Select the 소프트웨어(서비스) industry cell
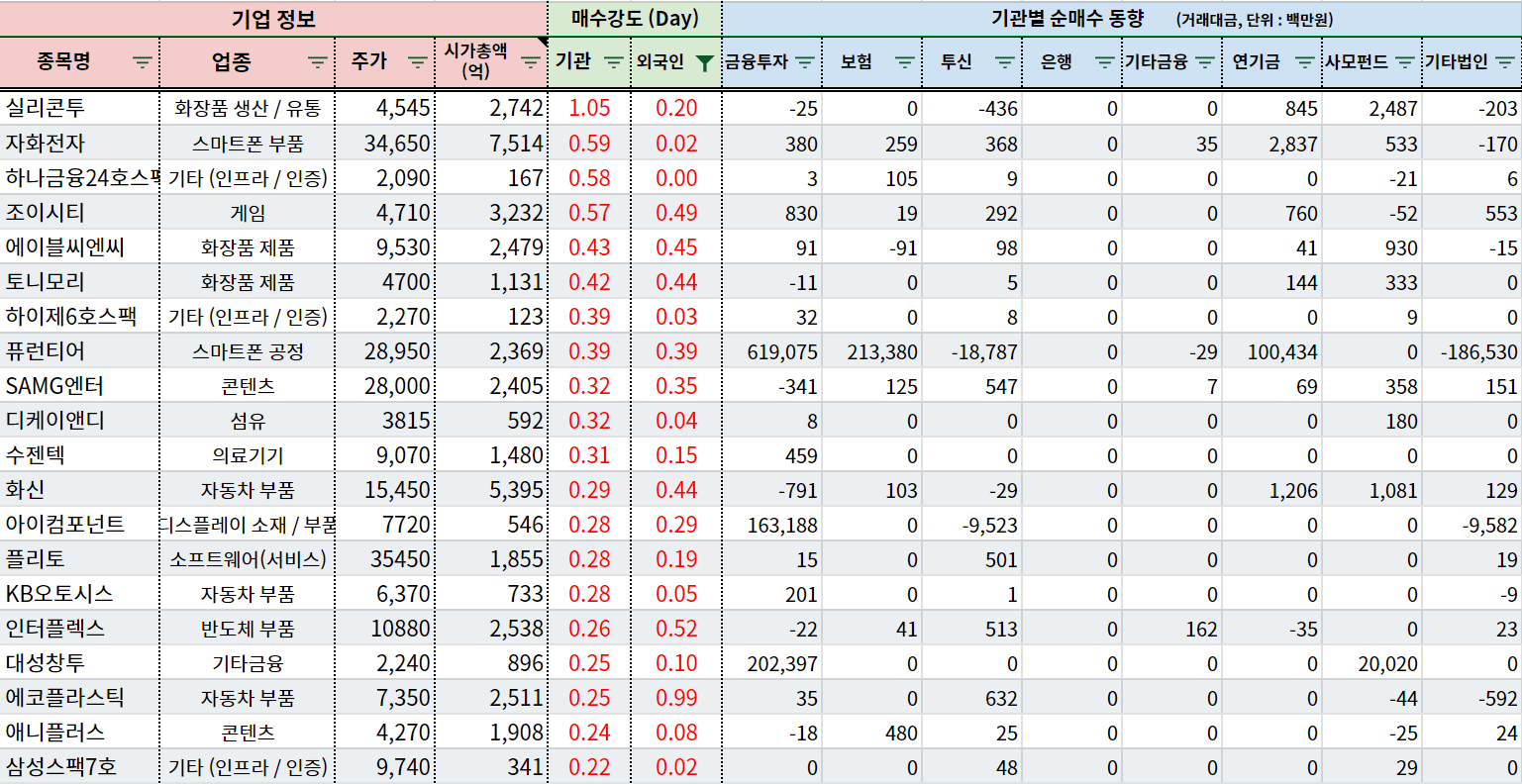The image size is (1522, 784). 248,558
